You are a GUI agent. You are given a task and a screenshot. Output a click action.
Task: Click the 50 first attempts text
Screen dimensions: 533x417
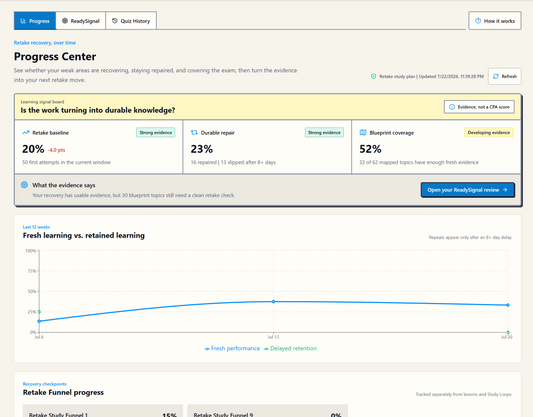coord(66,162)
